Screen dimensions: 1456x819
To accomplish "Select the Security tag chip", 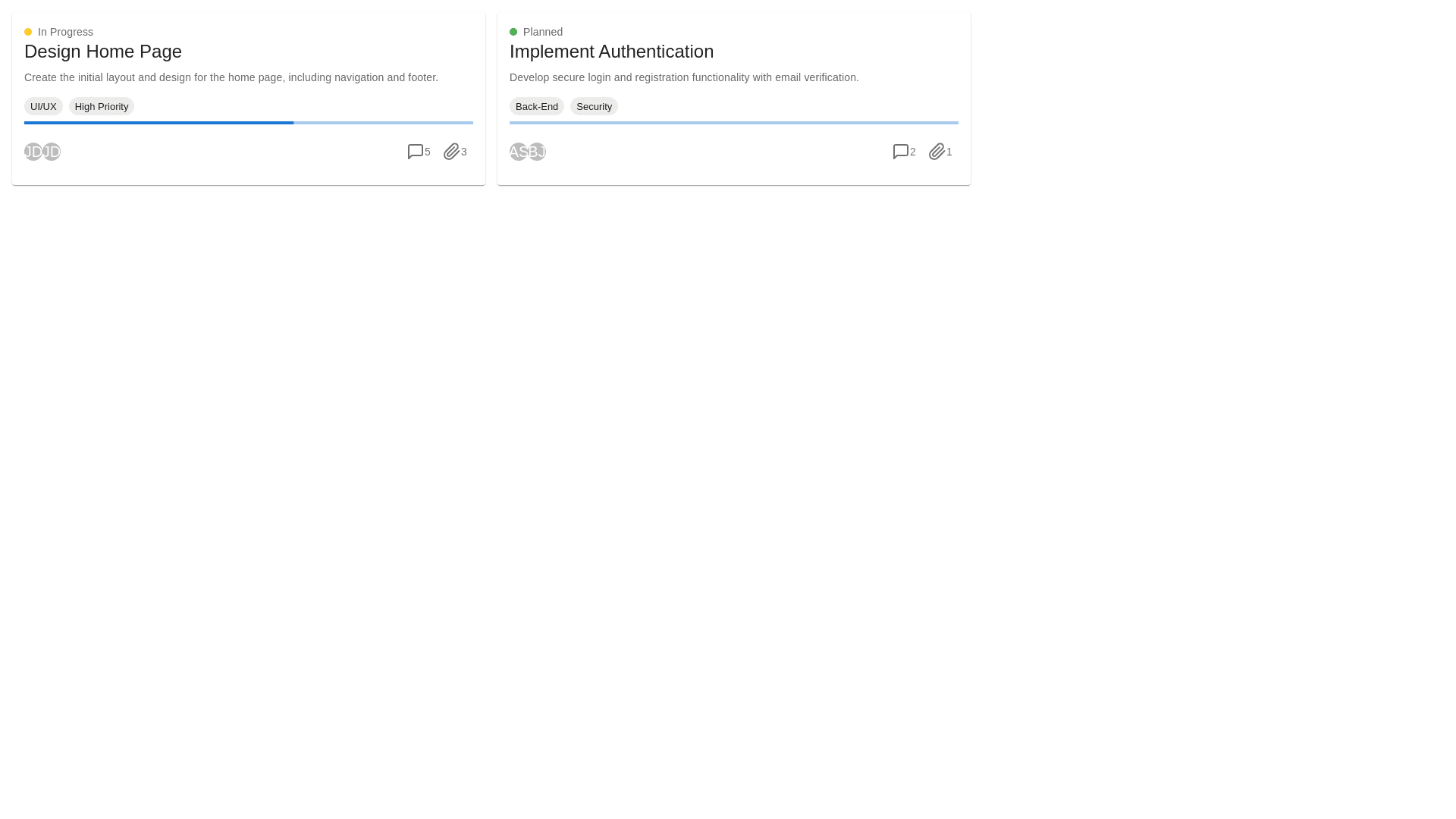I will pos(594,106).
